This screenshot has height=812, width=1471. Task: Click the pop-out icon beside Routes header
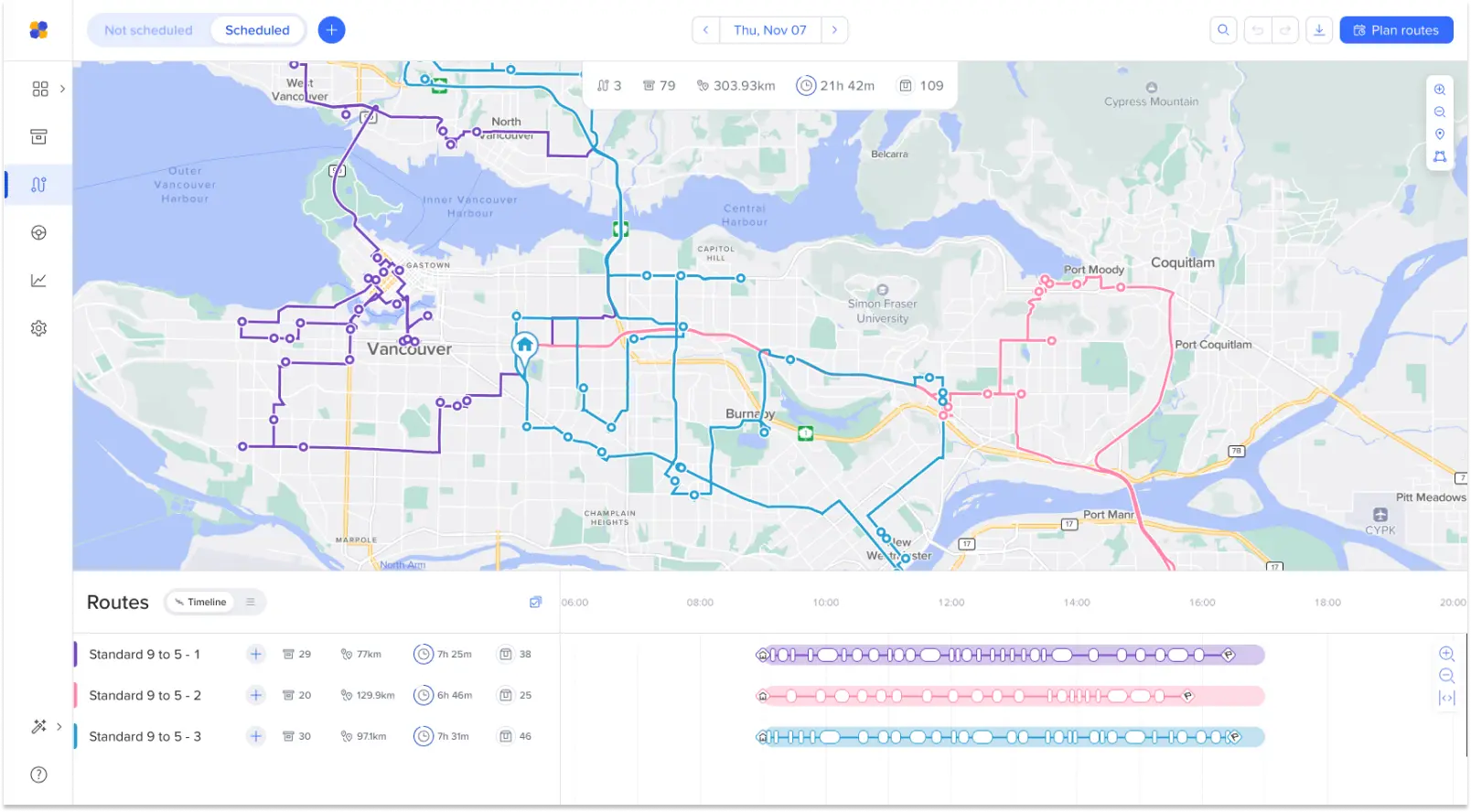(x=535, y=602)
